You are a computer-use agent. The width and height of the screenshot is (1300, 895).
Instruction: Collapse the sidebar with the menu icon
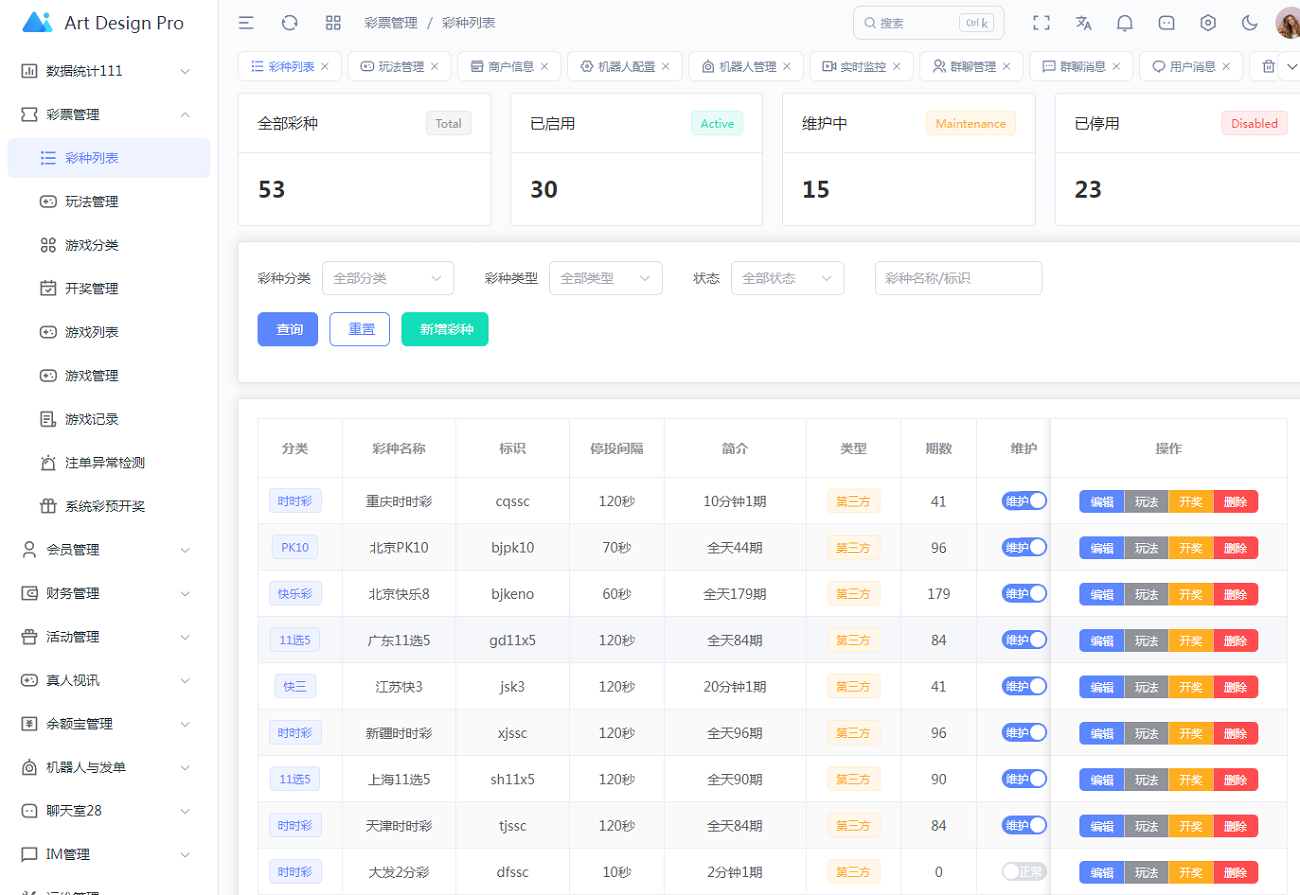[246, 23]
